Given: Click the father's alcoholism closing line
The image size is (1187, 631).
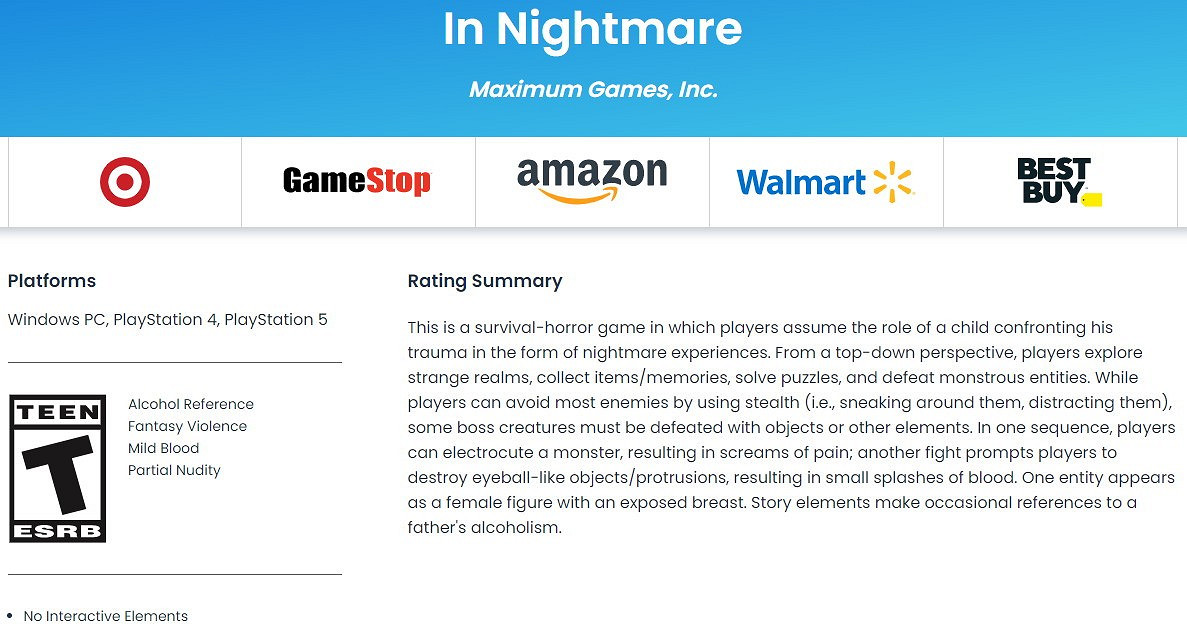Looking at the screenshot, I should [485, 528].
